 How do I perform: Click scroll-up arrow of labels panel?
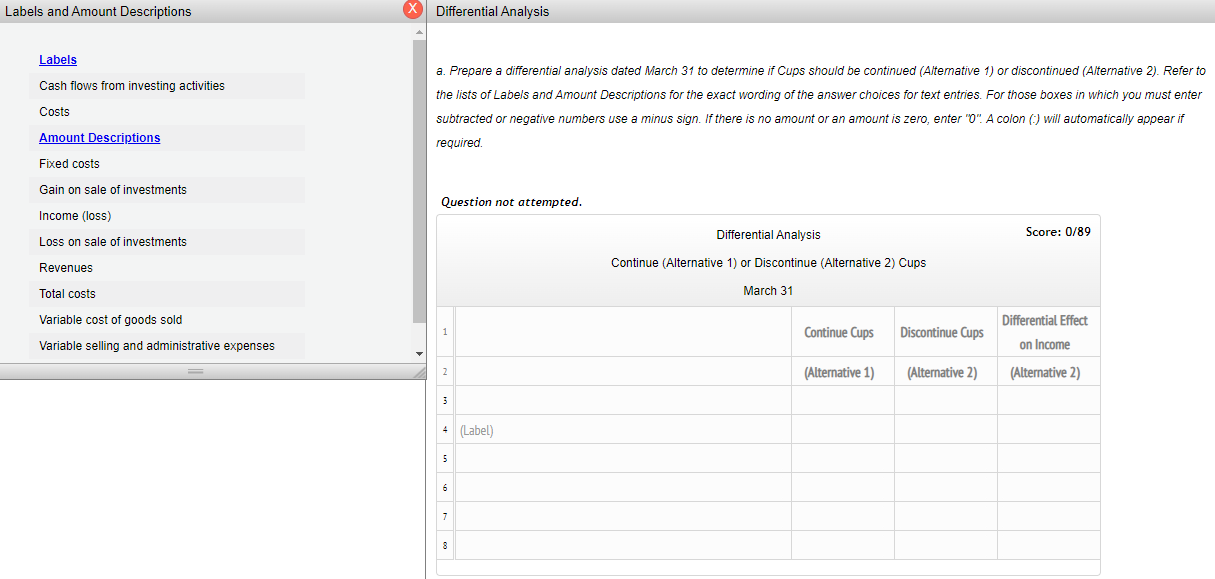419,31
